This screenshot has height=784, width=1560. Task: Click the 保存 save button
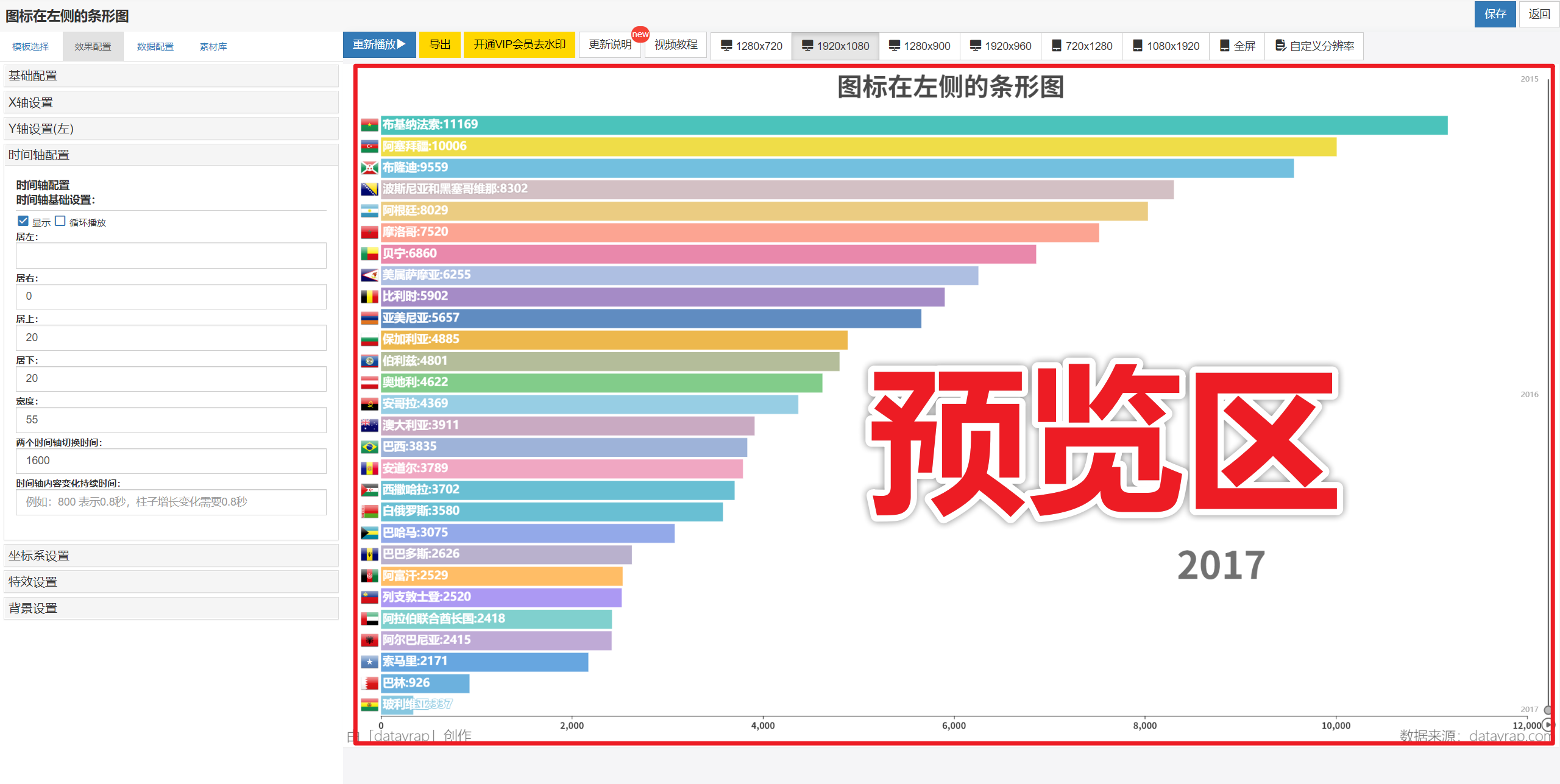click(1494, 14)
